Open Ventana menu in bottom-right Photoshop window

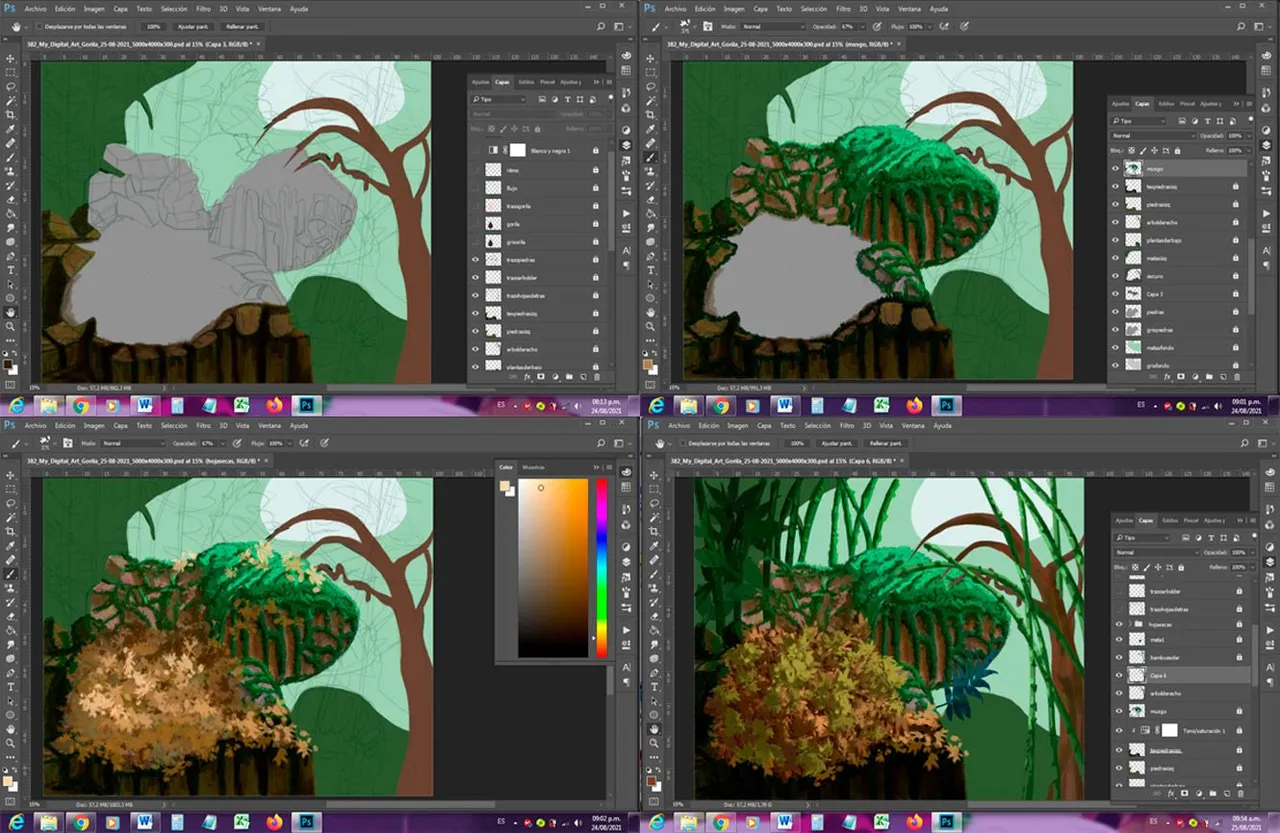(x=911, y=425)
